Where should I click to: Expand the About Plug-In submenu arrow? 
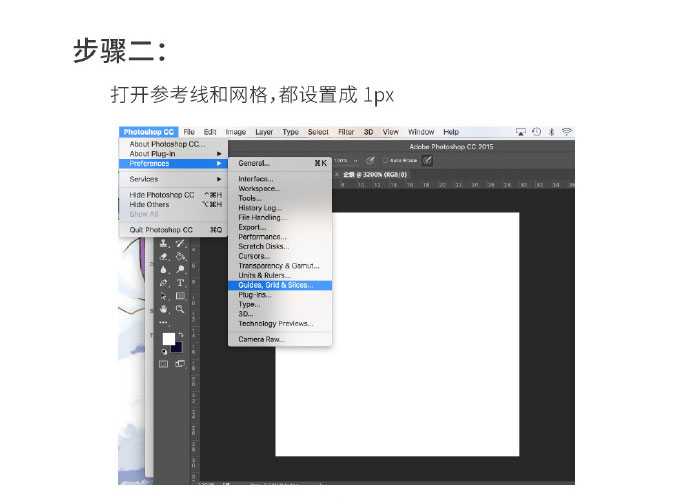tap(219, 154)
